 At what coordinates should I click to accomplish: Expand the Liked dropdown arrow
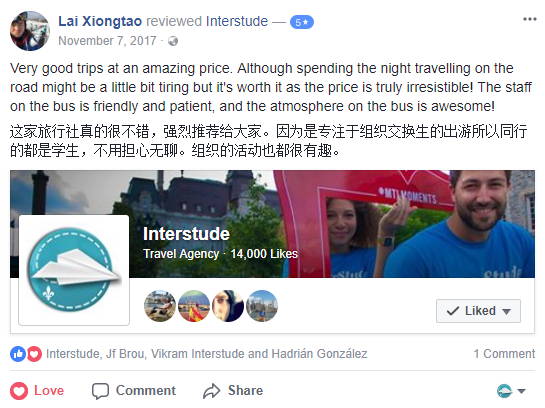click(x=507, y=311)
